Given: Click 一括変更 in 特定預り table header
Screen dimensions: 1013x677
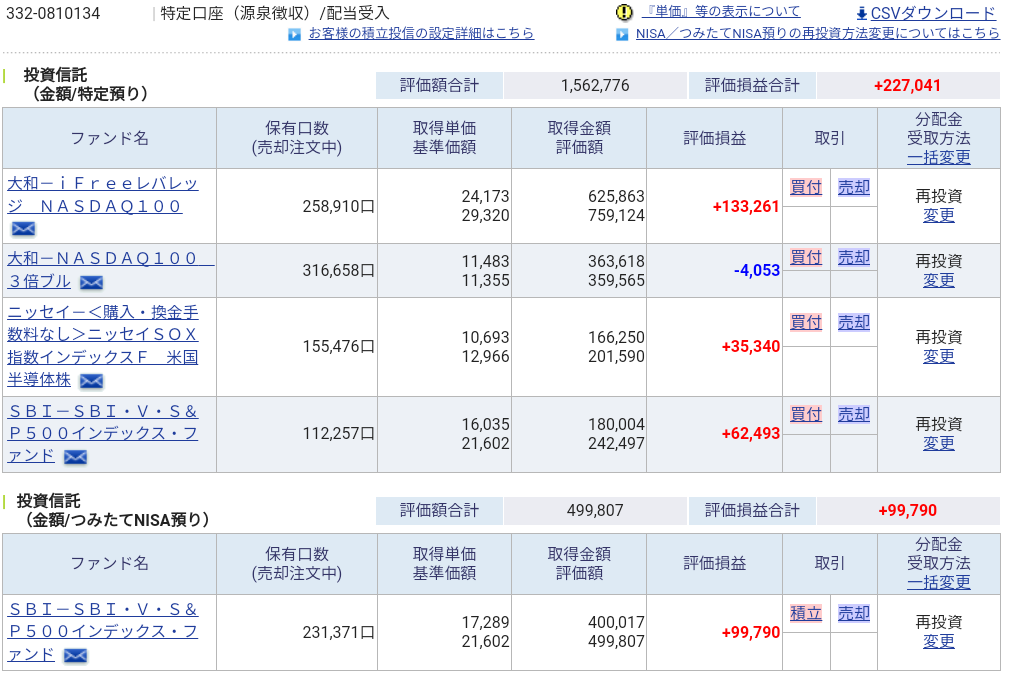Looking at the screenshot, I should 938,157.
